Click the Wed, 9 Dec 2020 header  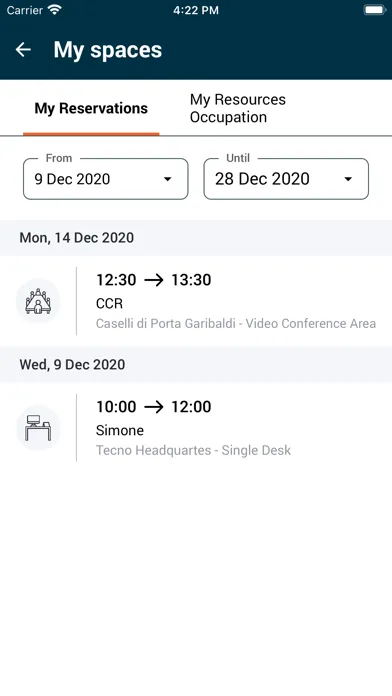72,365
